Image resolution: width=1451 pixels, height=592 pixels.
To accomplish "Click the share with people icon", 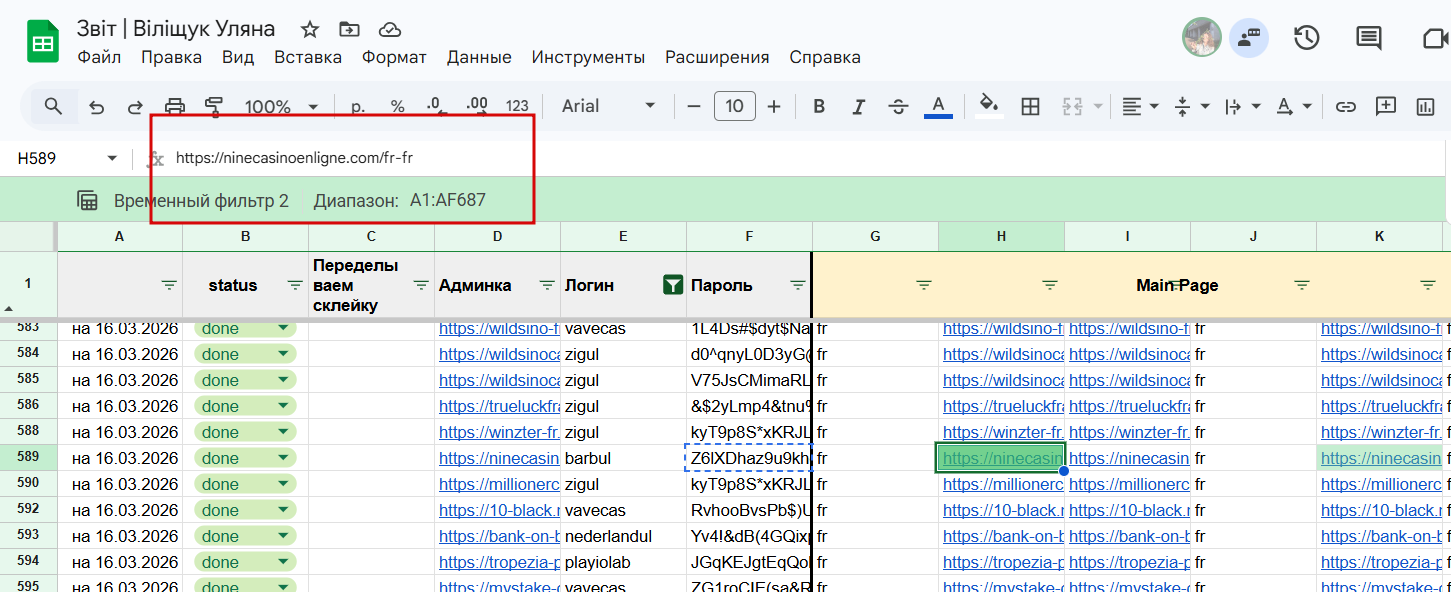I will 1249,38.
